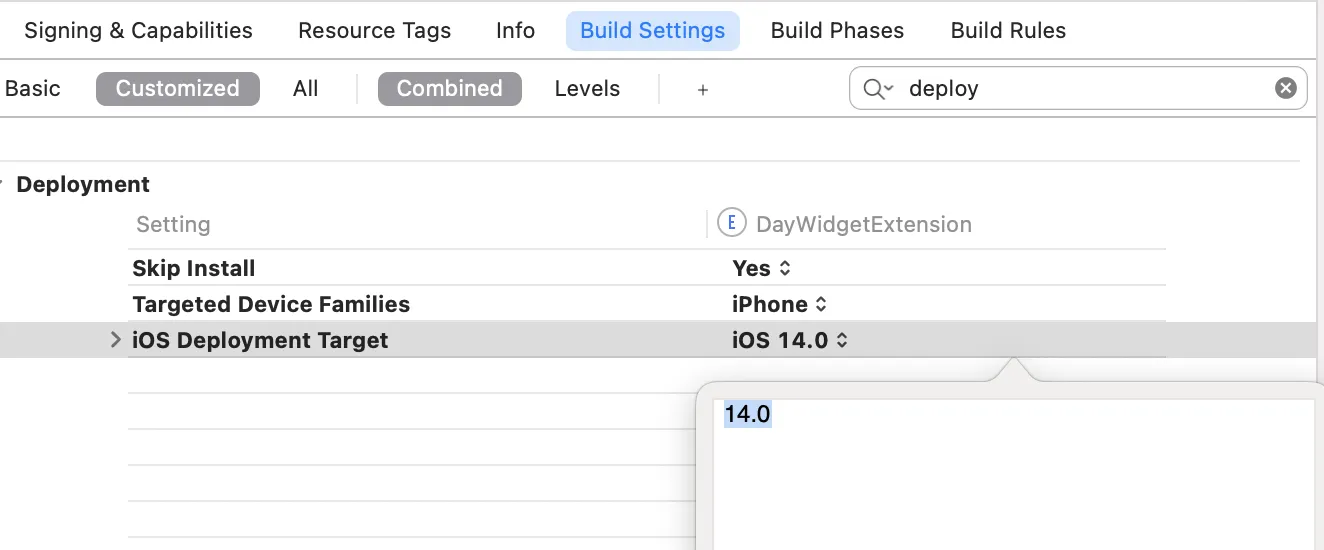The width and height of the screenshot is (1324, 550).
Task: Go to the Build Phases tab
Action: [x=837, y=31]
